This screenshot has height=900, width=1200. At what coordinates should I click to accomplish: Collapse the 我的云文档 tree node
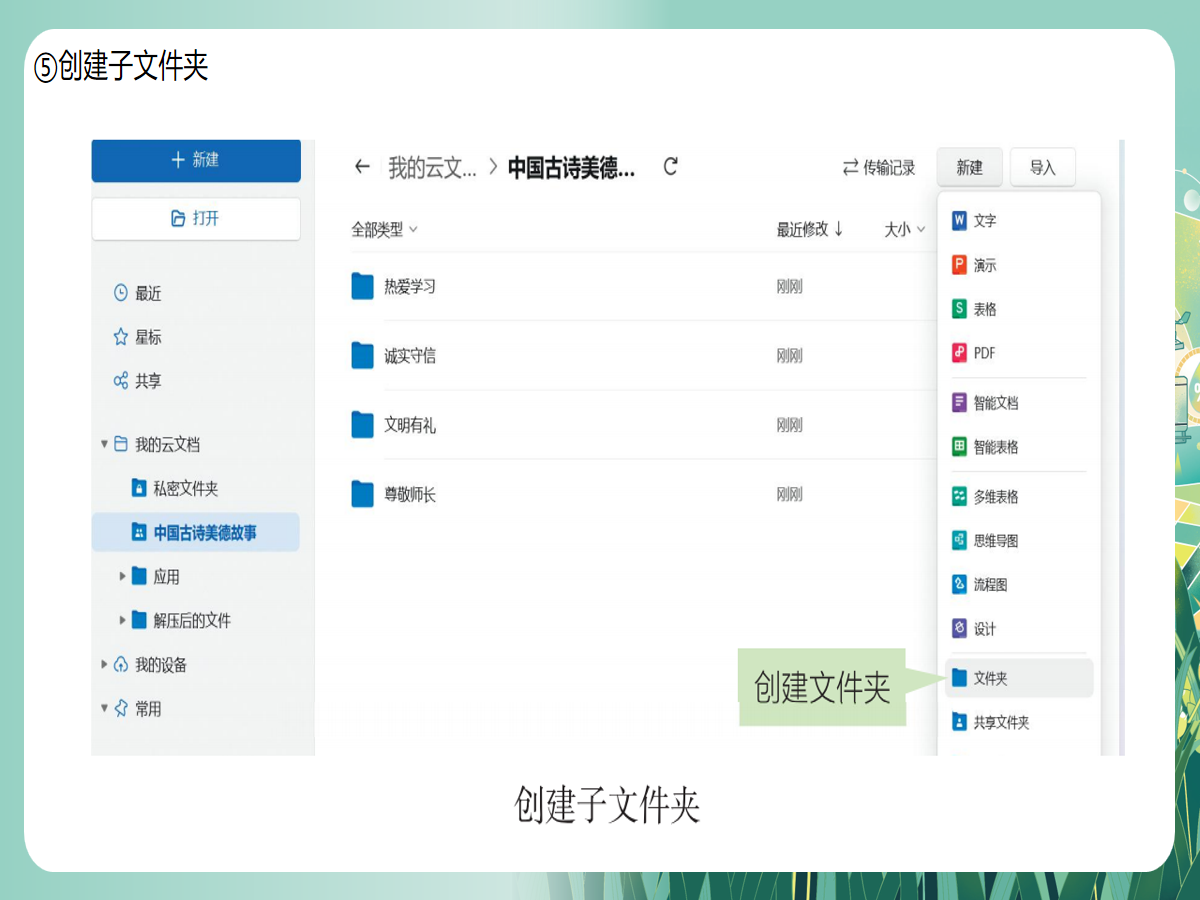[104, 444]
